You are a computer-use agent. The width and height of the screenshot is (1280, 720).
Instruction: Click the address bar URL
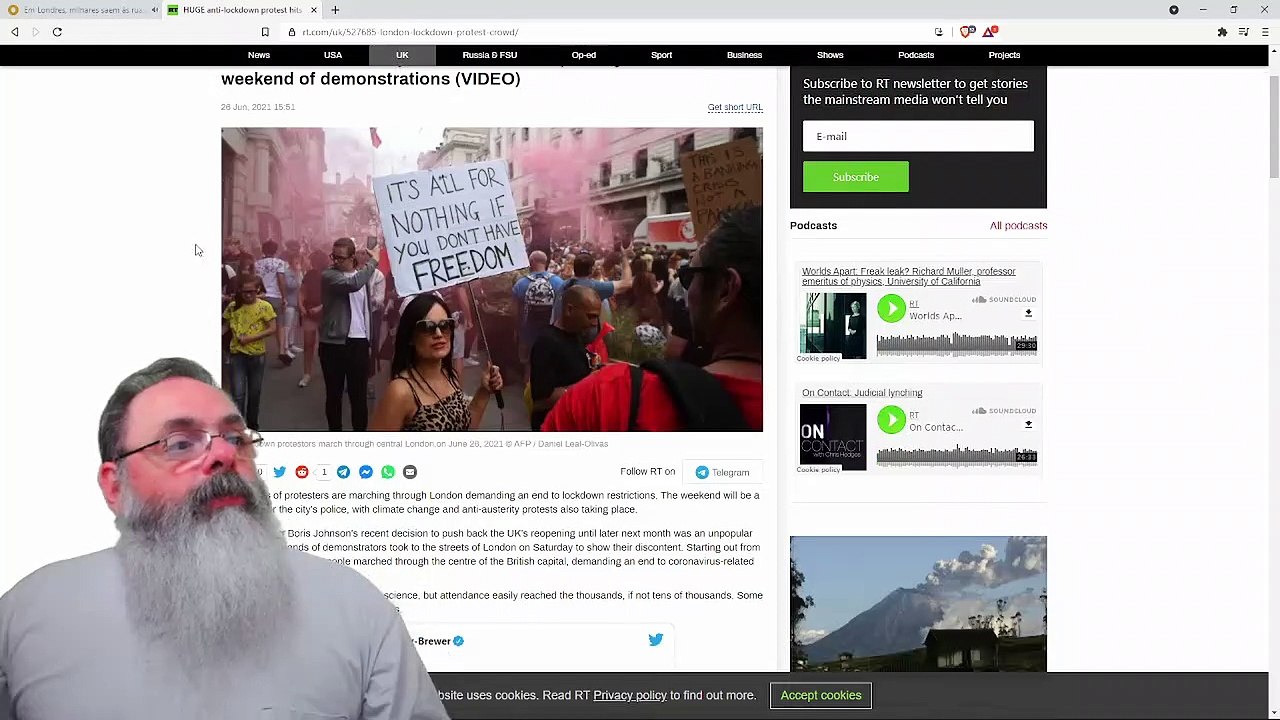point(410,32)
